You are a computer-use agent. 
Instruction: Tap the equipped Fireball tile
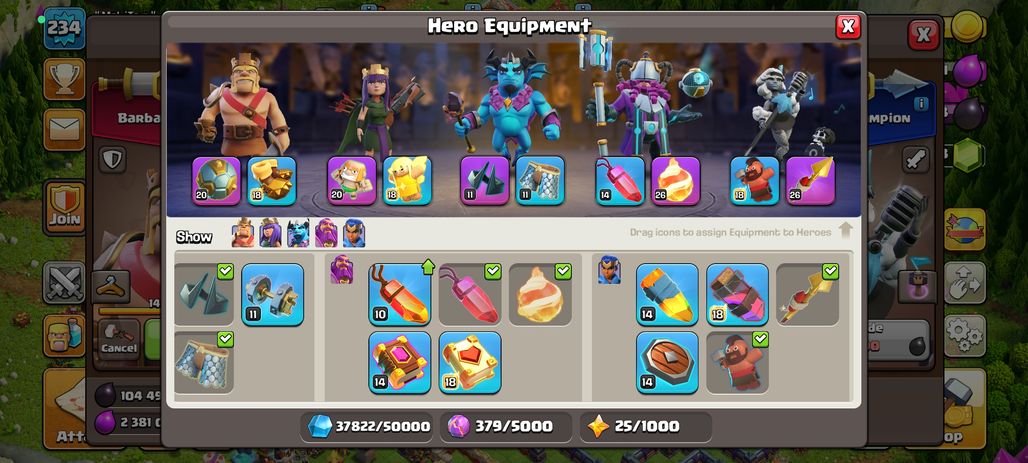click(540, 294)
